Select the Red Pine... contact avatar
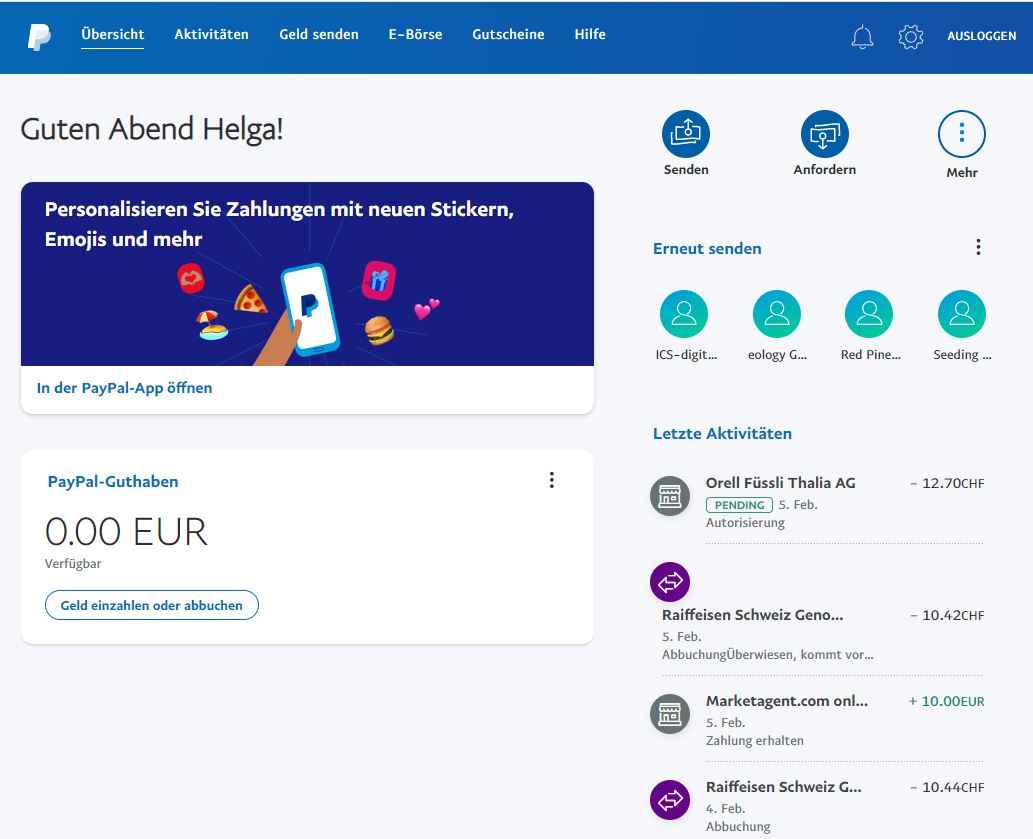Screen dimensions: 1033x839 coord(869,314)
